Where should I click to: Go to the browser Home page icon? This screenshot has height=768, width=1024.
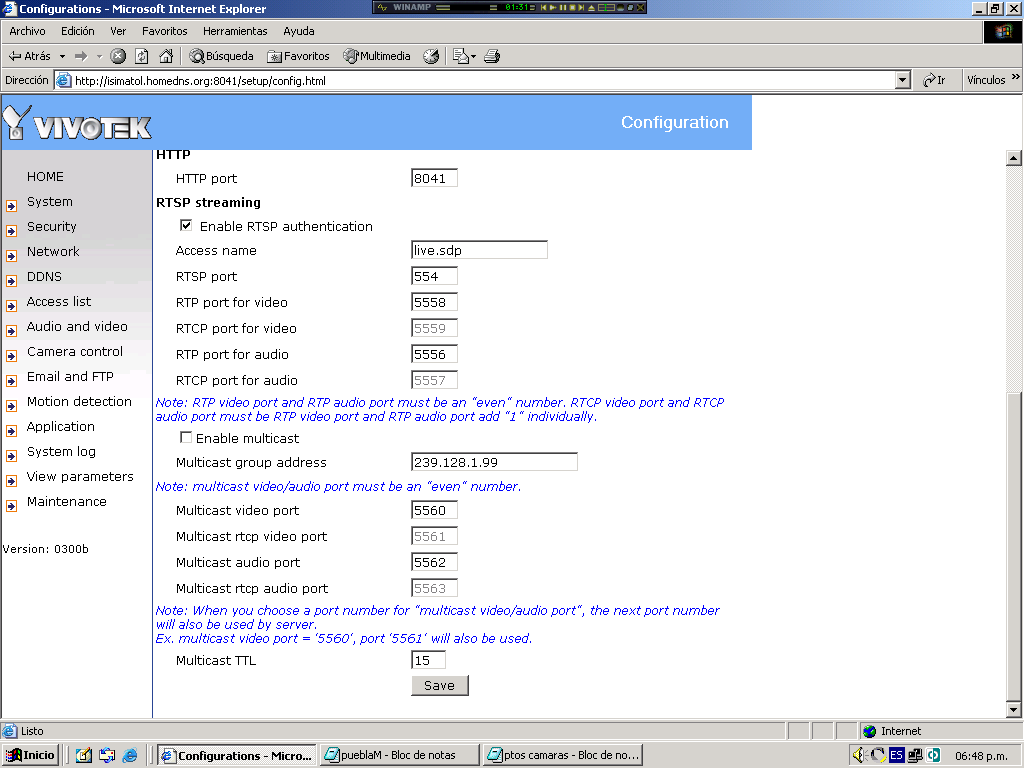pyautogui.click(x=166, y=56)
